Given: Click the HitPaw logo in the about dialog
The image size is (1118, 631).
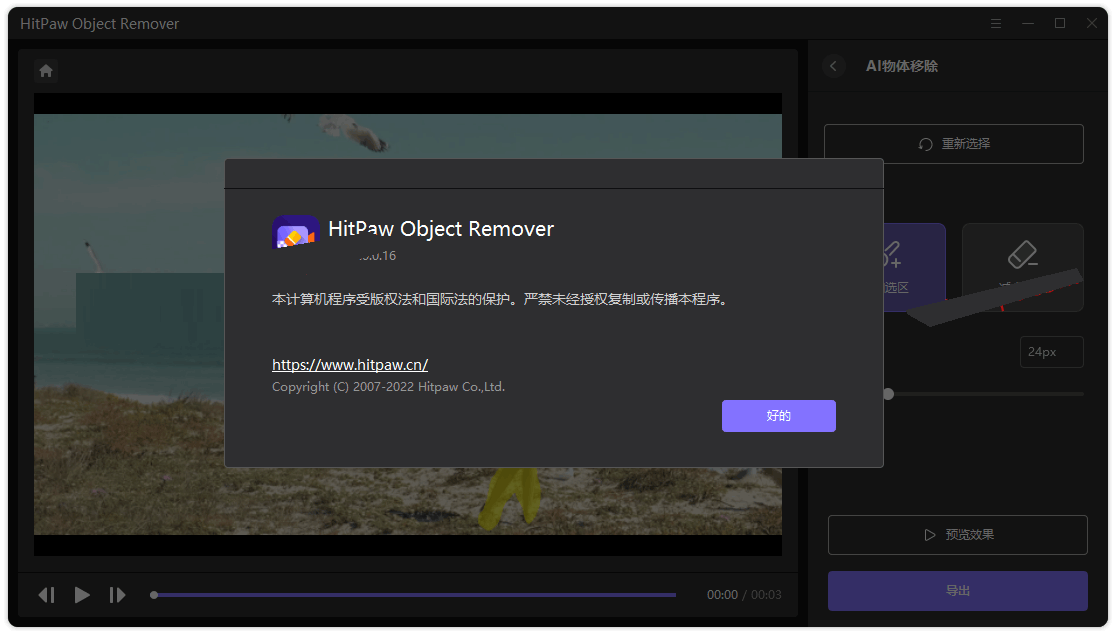Looking at the screenshot, I should pos(294,231).
